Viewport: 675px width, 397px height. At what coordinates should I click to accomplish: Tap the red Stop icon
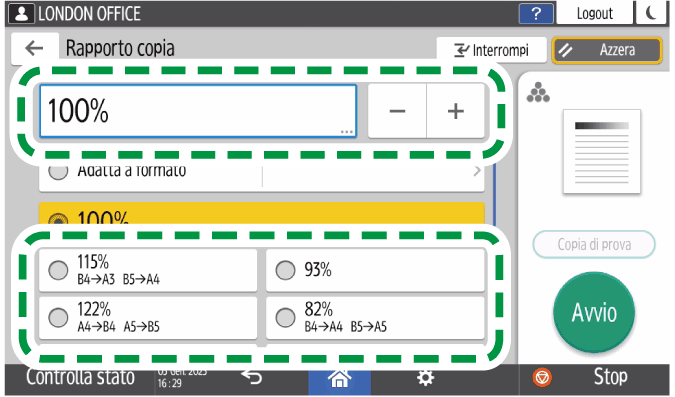(x=542, y=378)
